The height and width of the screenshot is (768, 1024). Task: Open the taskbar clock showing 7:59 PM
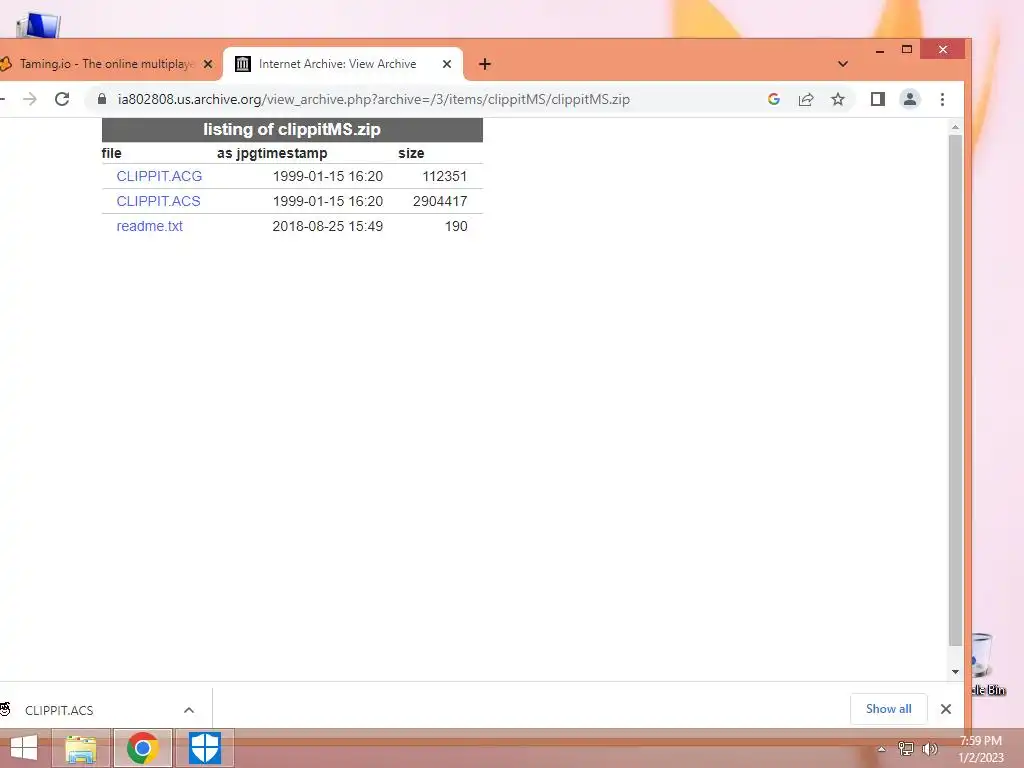(x=981, y=749)
